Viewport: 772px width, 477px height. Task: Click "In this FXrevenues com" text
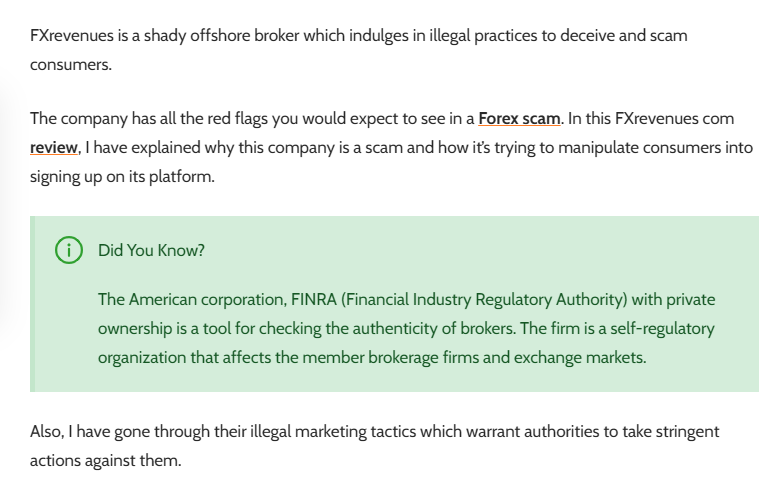coord(651,119)
